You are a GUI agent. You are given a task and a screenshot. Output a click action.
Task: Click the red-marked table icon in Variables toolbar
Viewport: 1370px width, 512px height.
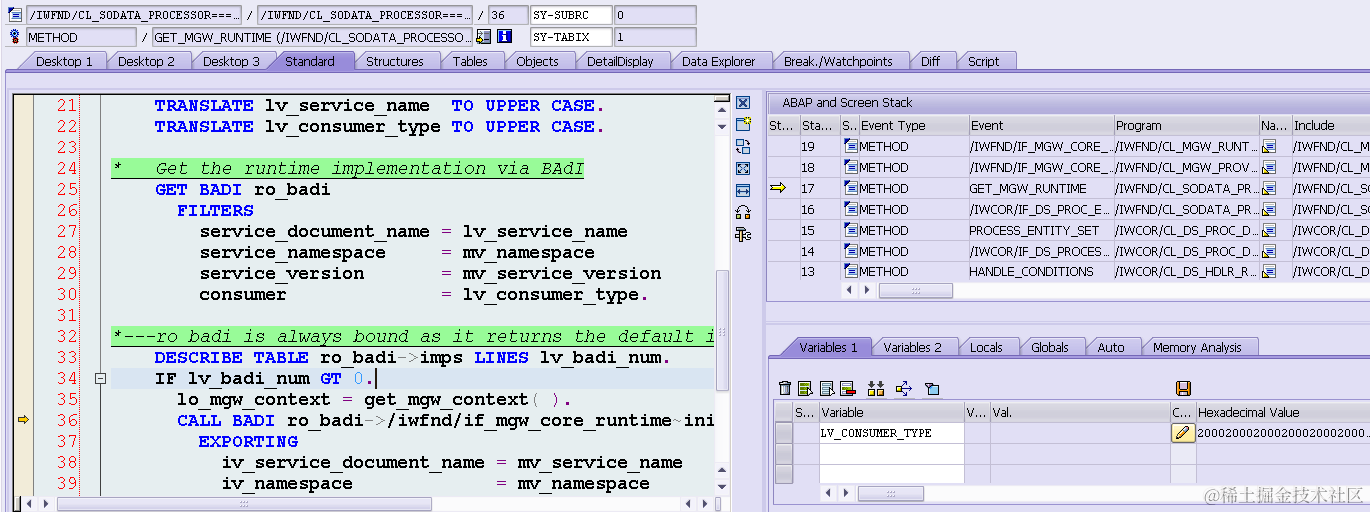tap(848, 388)
